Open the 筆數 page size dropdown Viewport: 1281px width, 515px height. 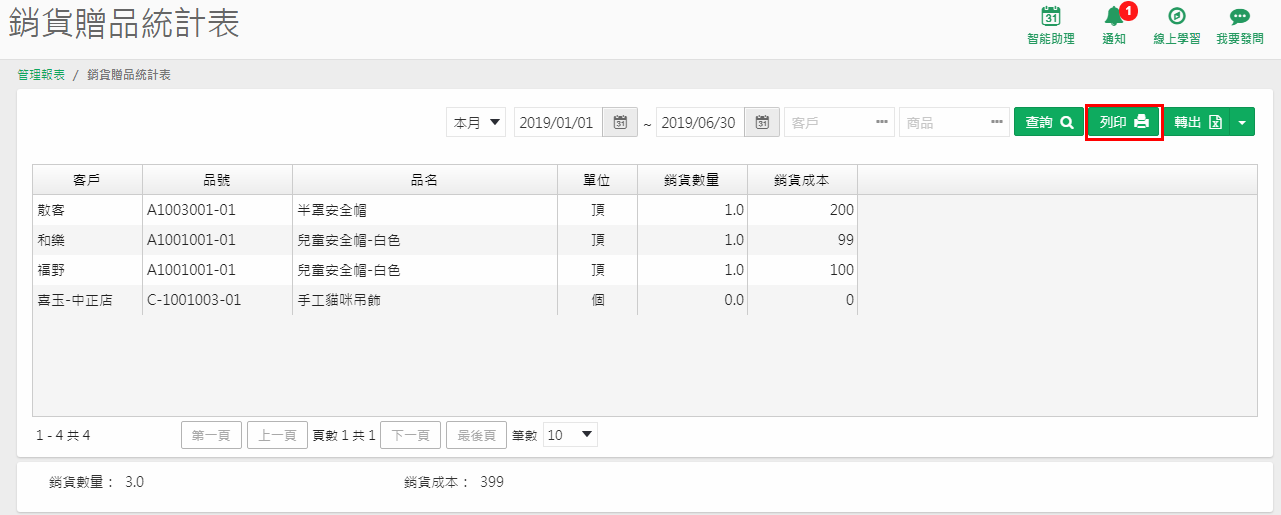[x=570, y=435]
